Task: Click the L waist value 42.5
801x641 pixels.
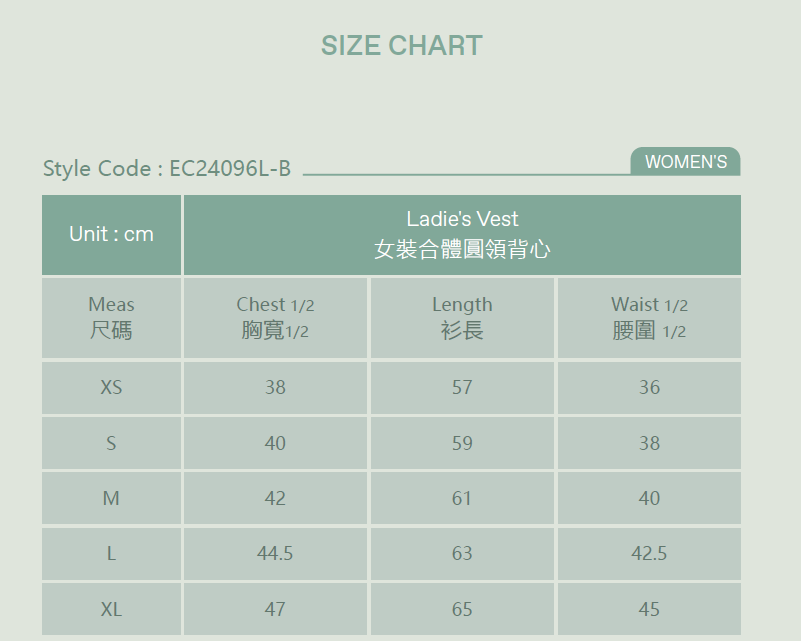Action: tap(649, 553)
